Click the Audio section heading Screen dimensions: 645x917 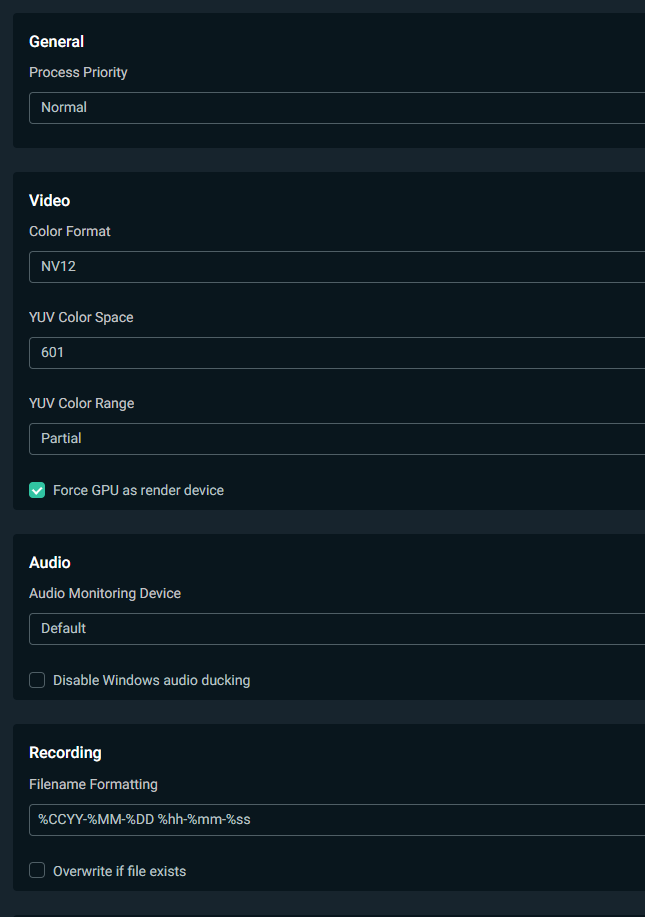[x=50, y=563]
